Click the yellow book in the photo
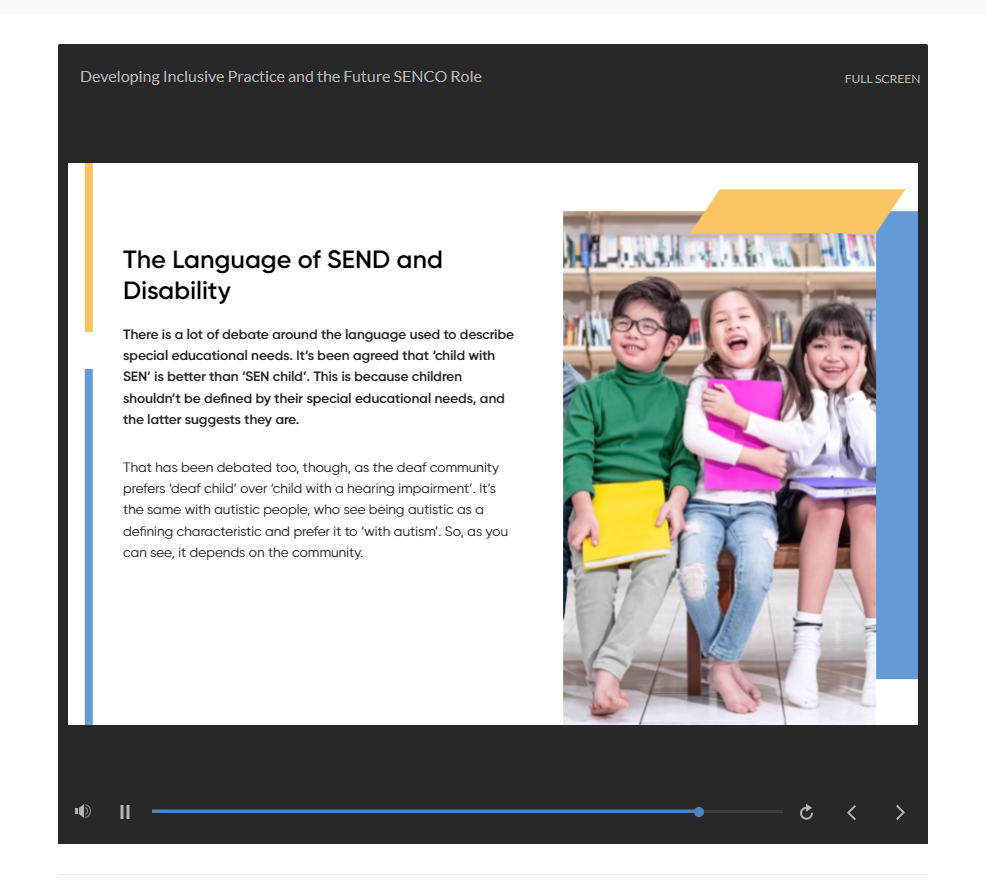 coord(626,524)
